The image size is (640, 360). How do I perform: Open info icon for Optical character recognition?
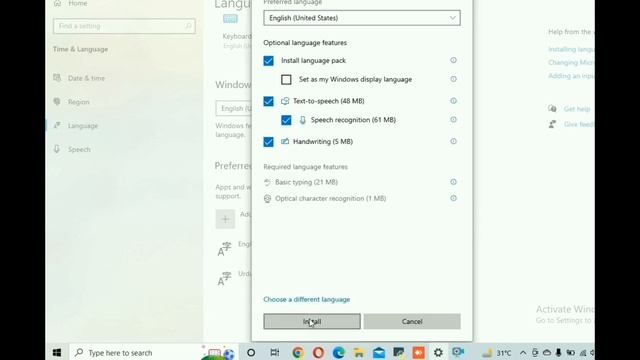453,198
